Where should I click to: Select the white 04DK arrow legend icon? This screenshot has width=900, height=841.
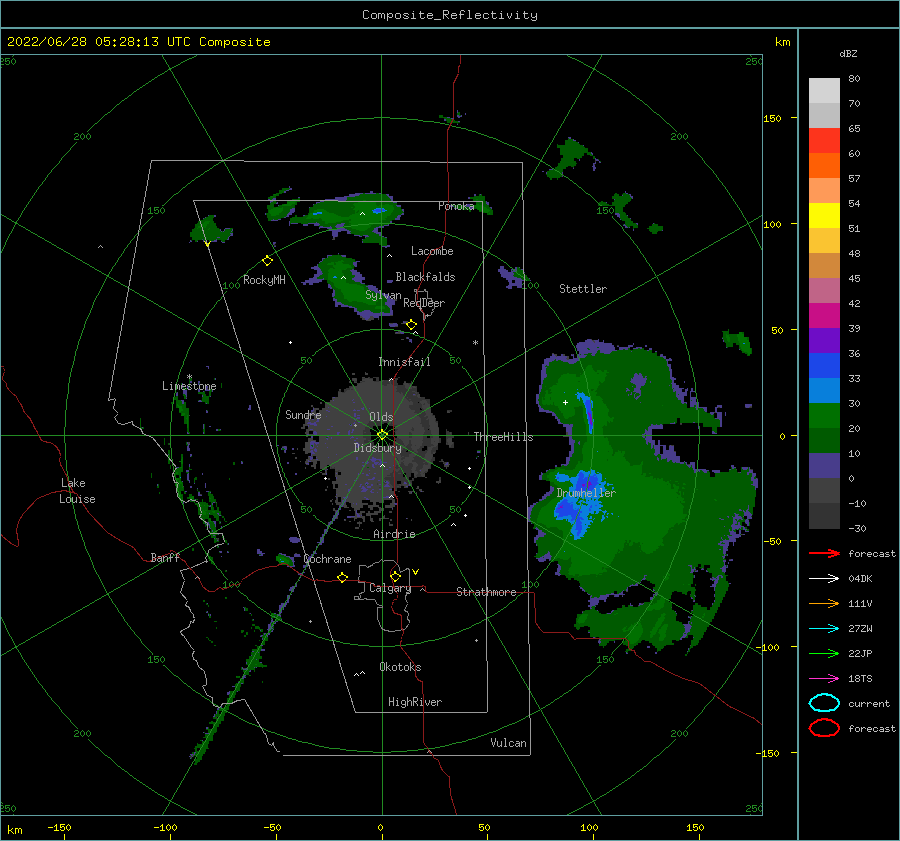824,579
